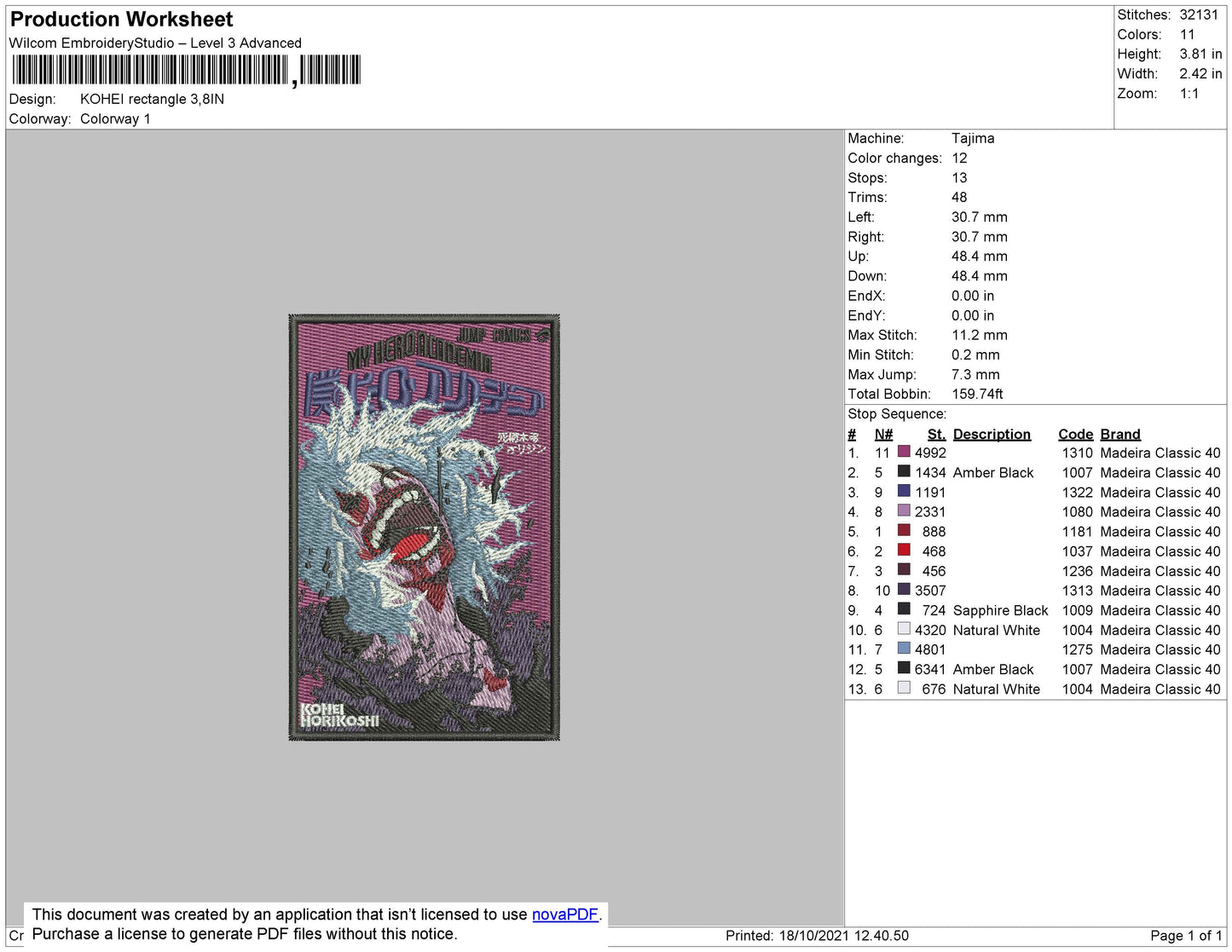Image resolution: width=1232 pixels, height=952 pixels.
Task: Click the Total Bobbin value 159.74ft
Action: [977, 394]
